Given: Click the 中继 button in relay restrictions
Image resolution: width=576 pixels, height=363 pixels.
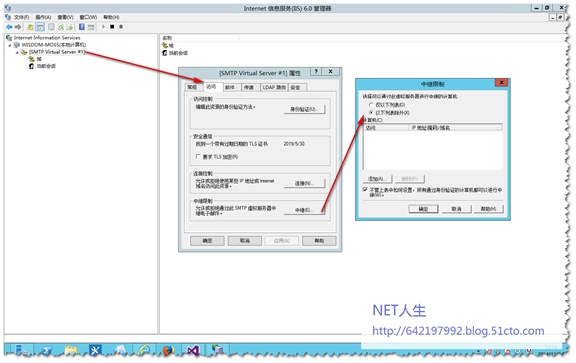Looking at the screenshot, I should click(304, 210).
